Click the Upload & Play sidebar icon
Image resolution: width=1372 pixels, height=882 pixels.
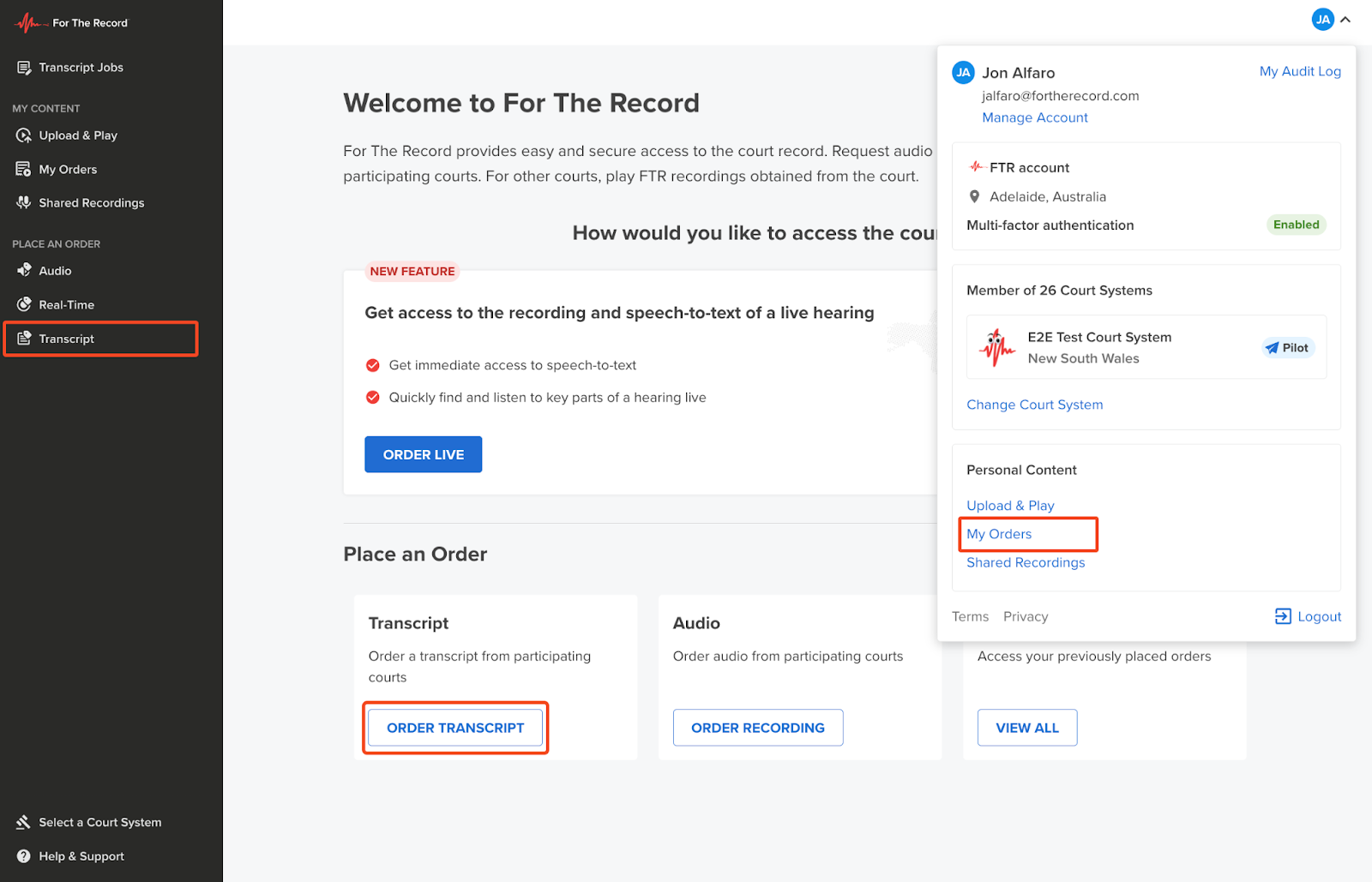24,135
